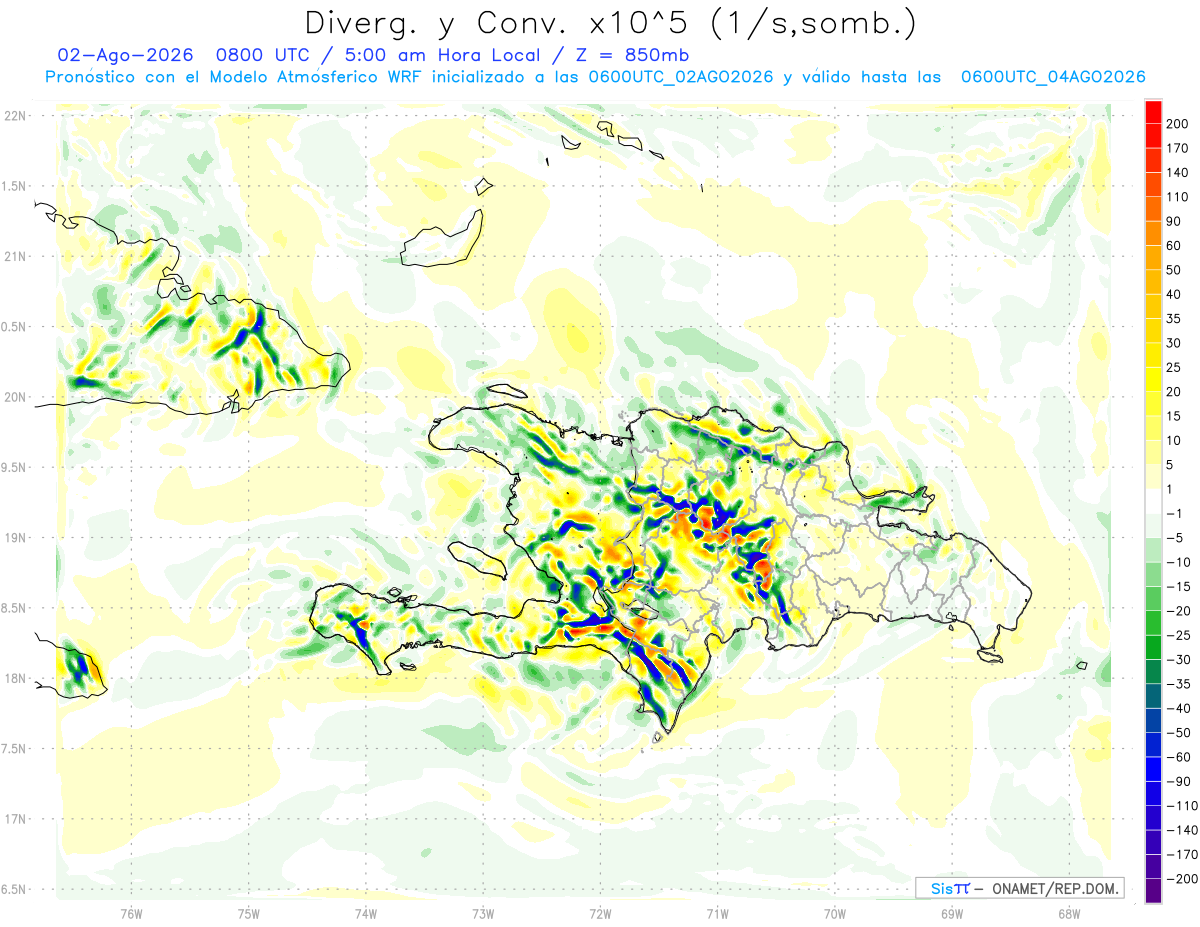
Task: Click the '35' color scale value
Action: pyautogui.click(x=1174, y=319)
